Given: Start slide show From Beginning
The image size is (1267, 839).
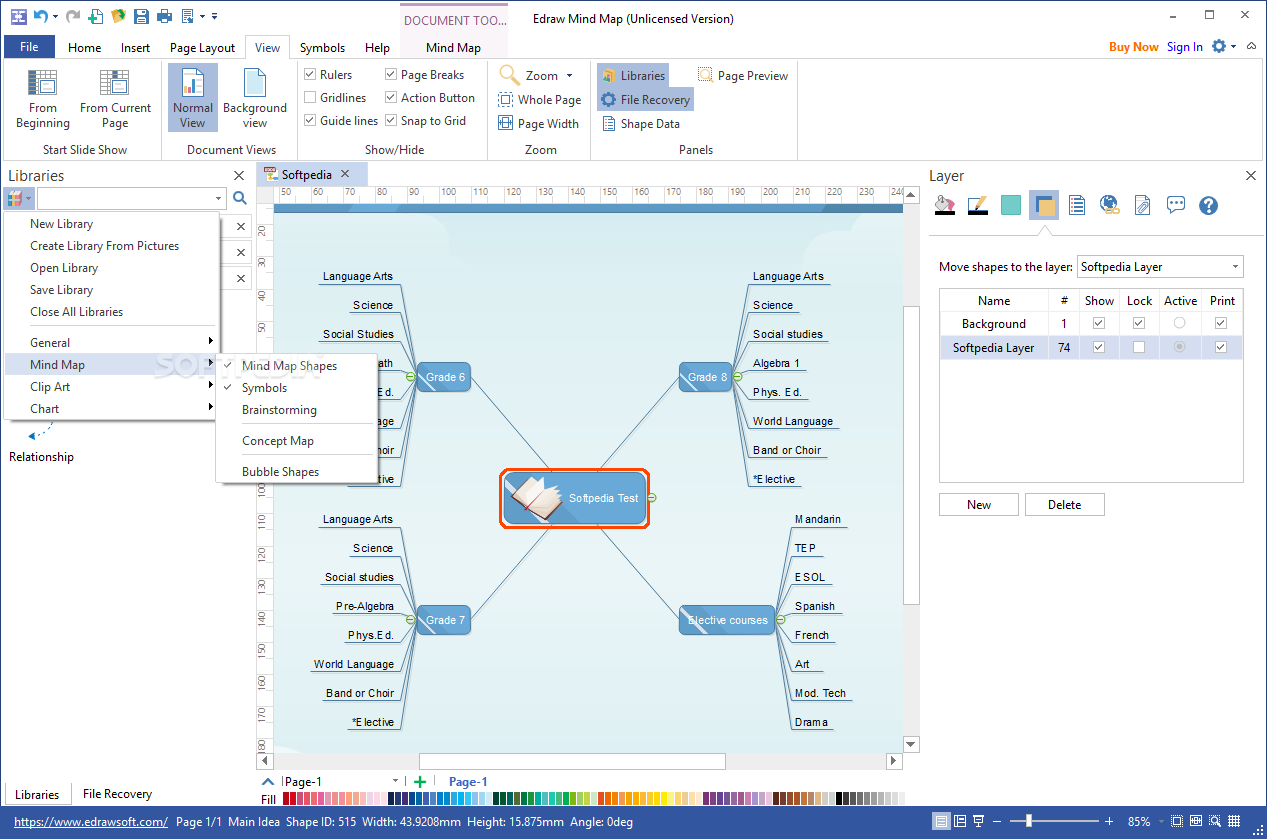Looking at the screenshot, I should 43,99.
